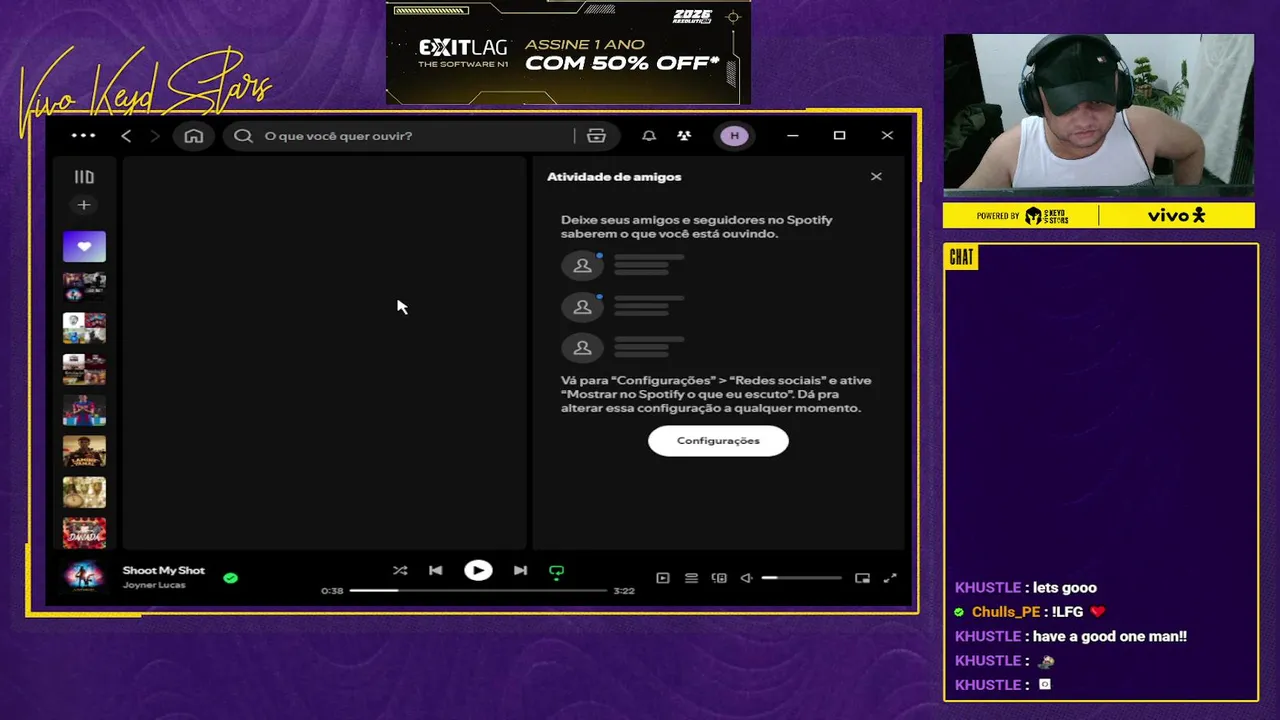Click the ExitLag banner ad
Viewport: 1280px width, 720px height.
568,52
